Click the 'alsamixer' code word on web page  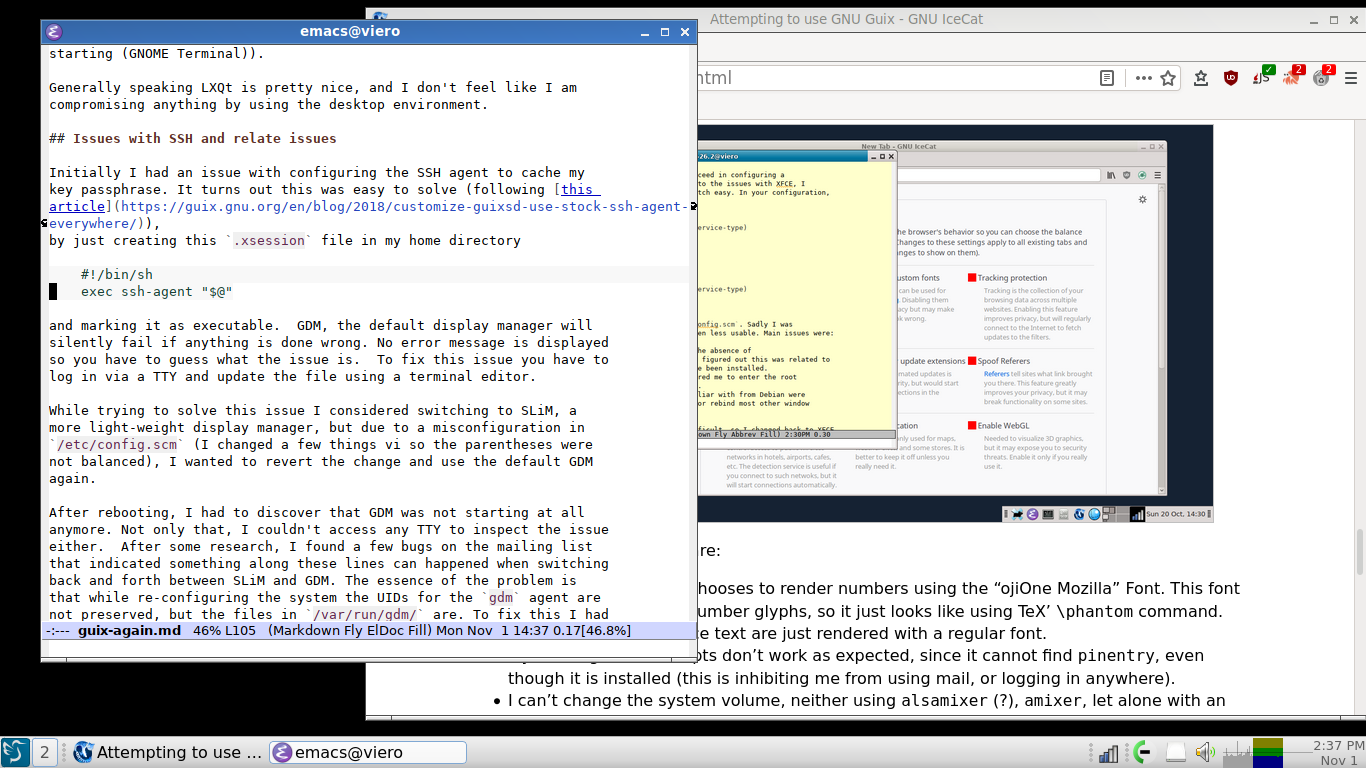click(945, 701)
